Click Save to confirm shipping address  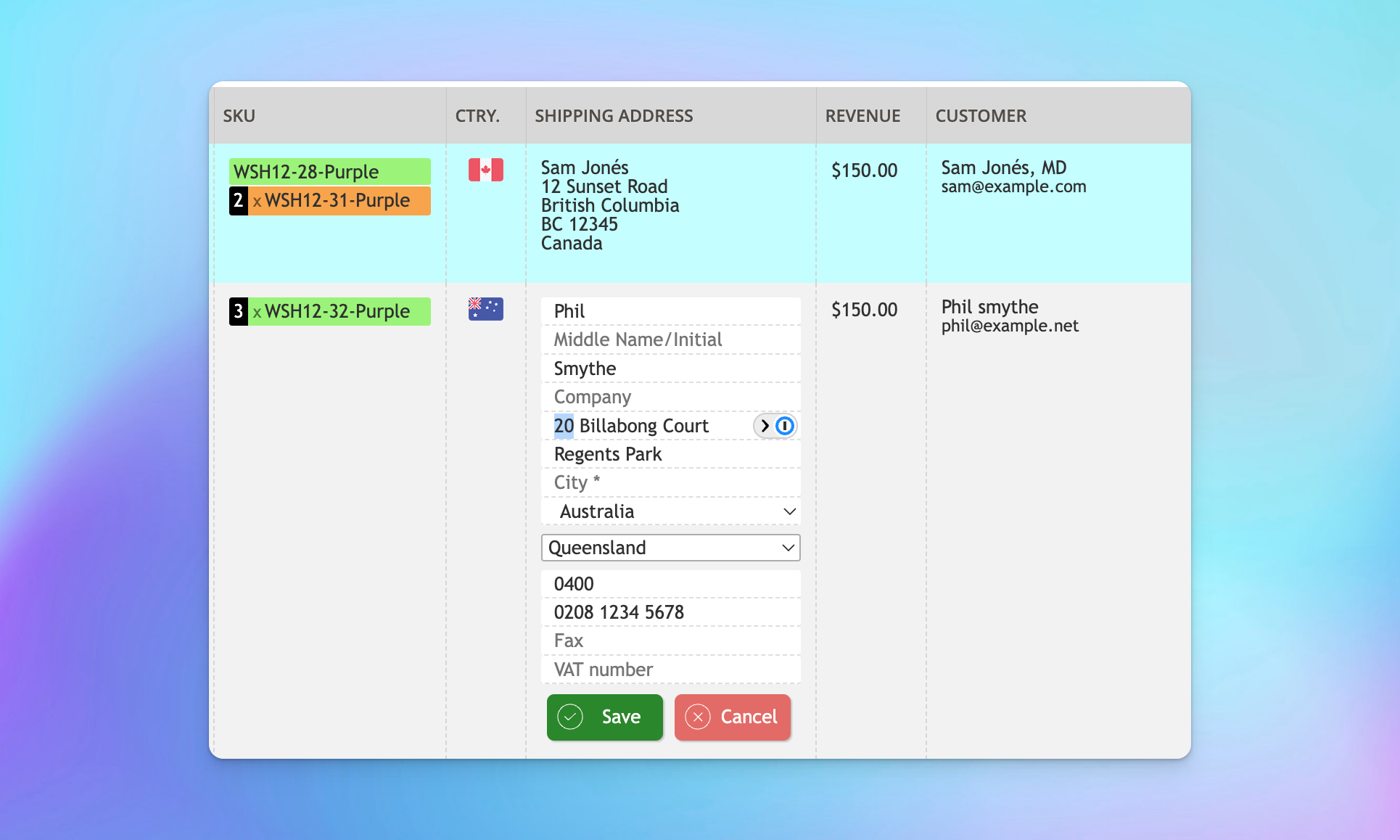click(604, 717)
